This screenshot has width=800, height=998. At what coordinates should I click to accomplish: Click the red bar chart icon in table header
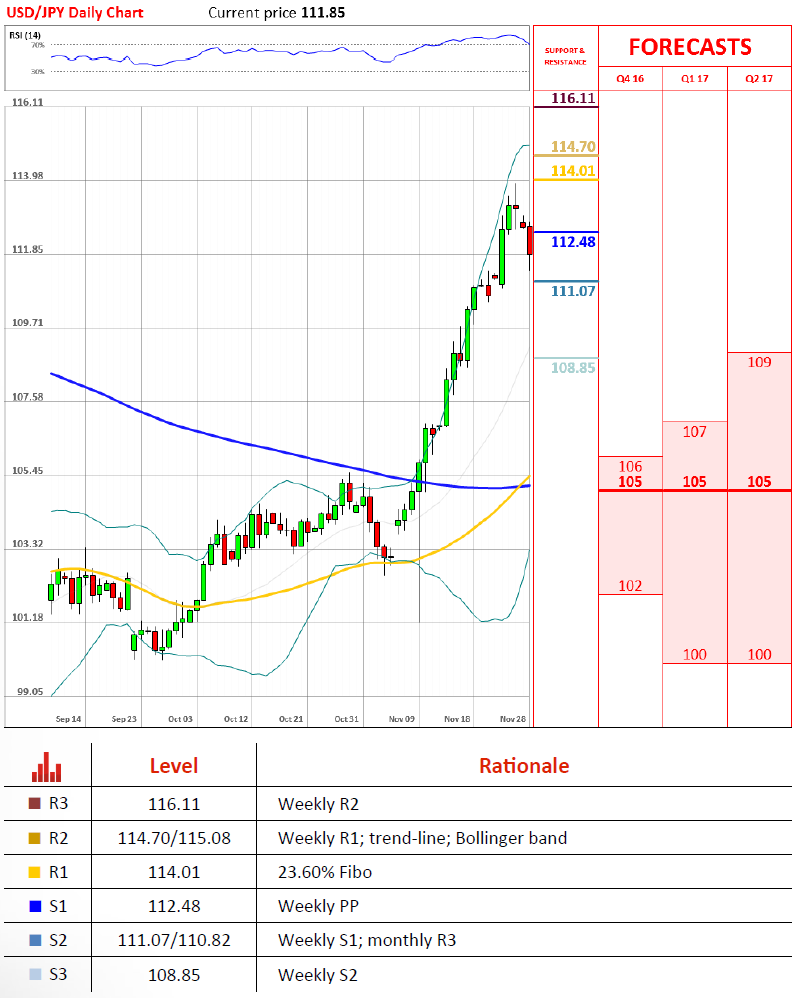coord(46,766)
